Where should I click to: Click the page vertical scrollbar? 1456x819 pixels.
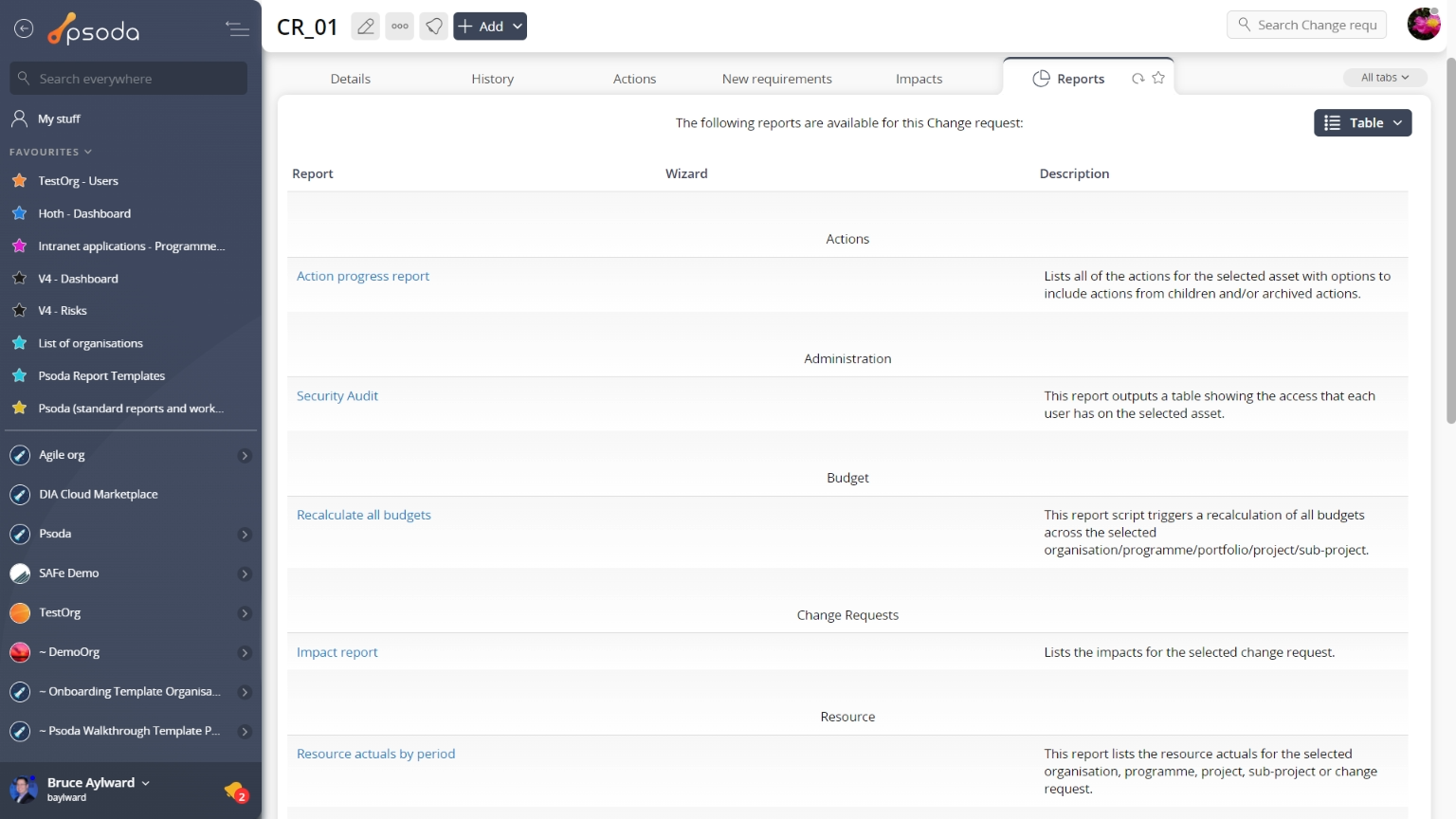tap(1449, 237)
